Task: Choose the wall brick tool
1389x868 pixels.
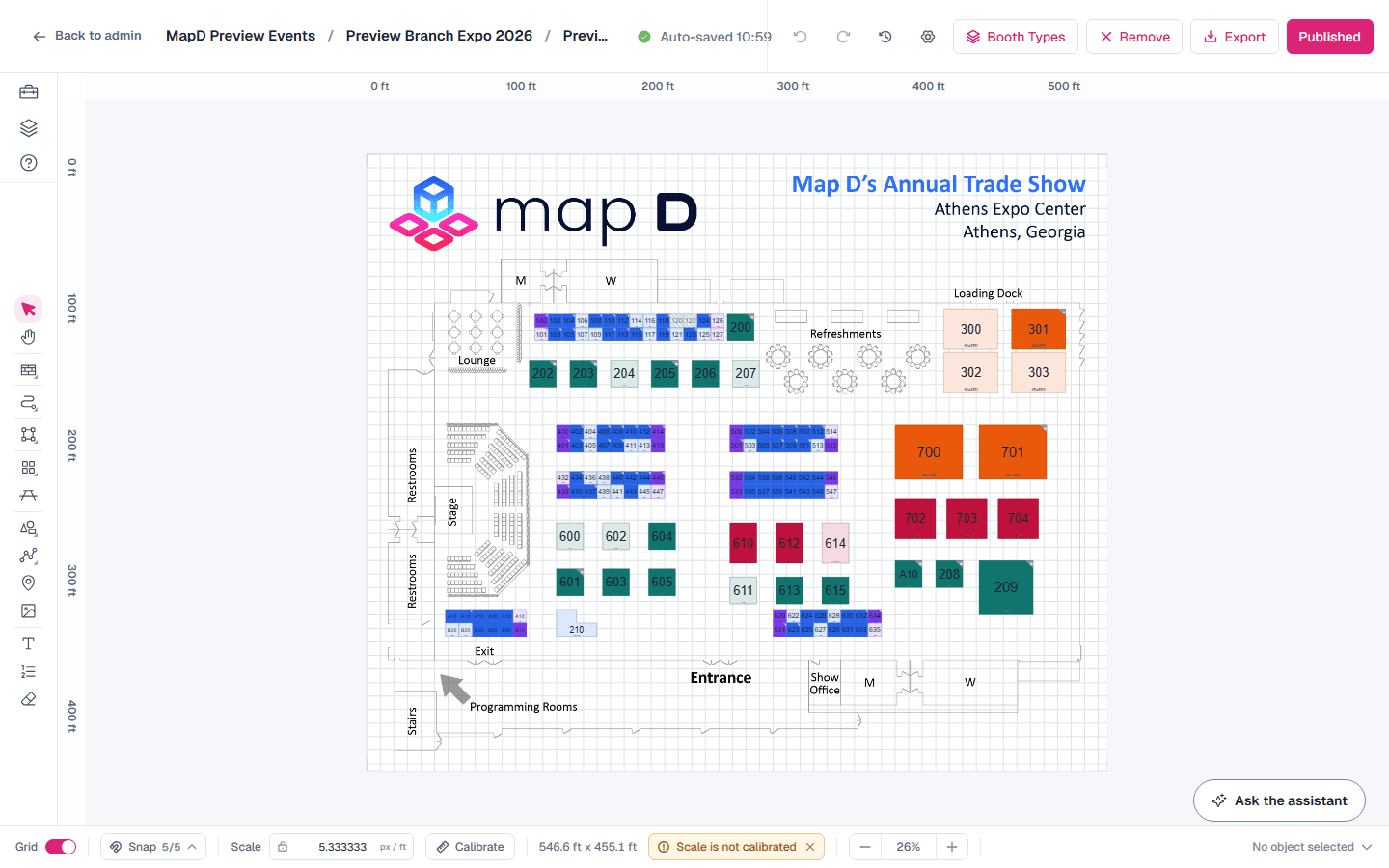Action: tap(28, 370)
